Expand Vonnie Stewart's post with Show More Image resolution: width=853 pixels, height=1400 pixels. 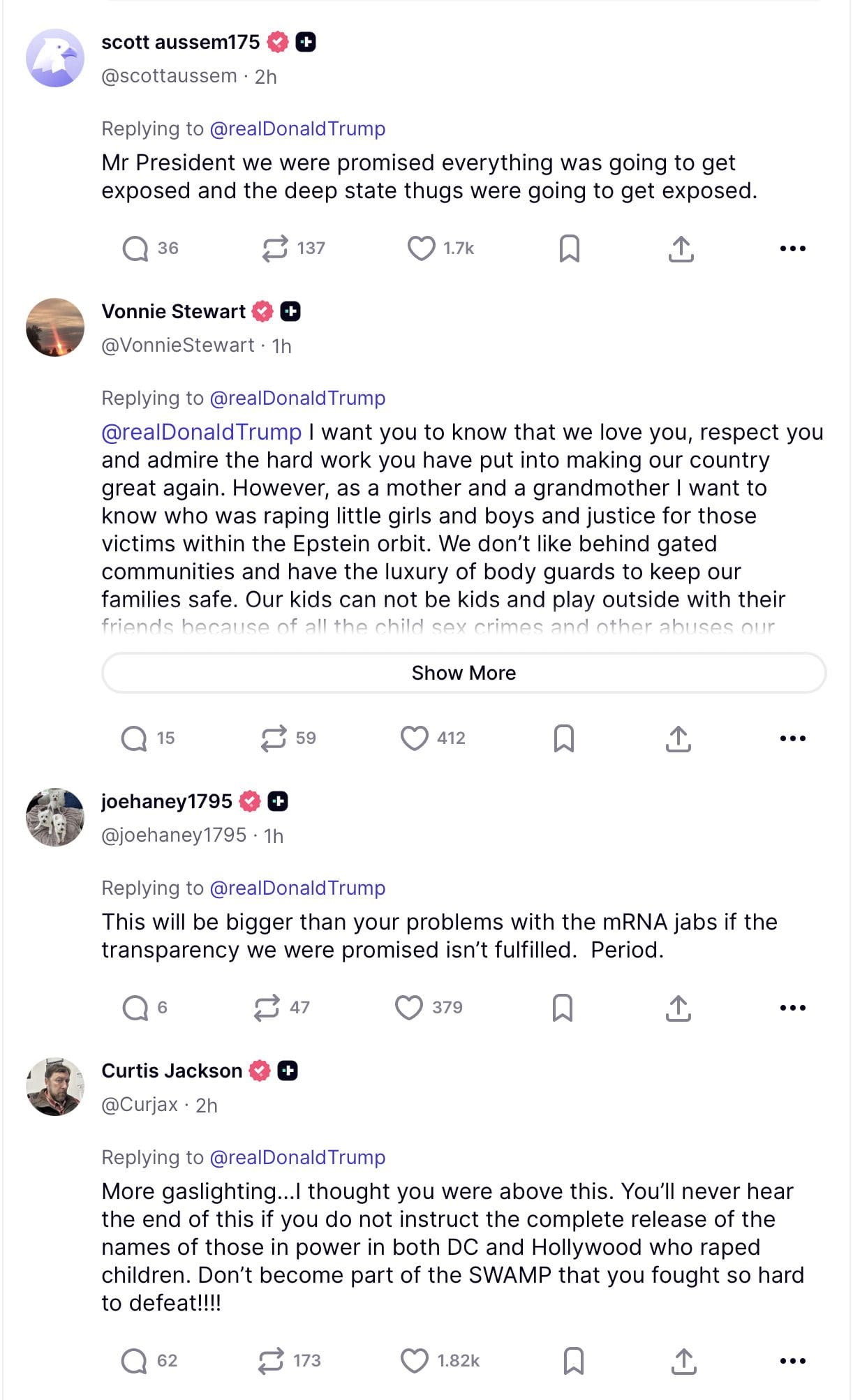463,673
